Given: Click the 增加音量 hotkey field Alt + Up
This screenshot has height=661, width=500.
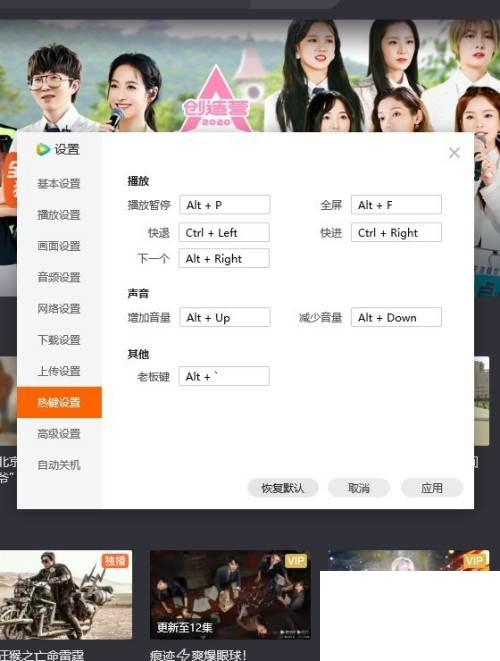Looking at the screenshot, I should [225, 317].
